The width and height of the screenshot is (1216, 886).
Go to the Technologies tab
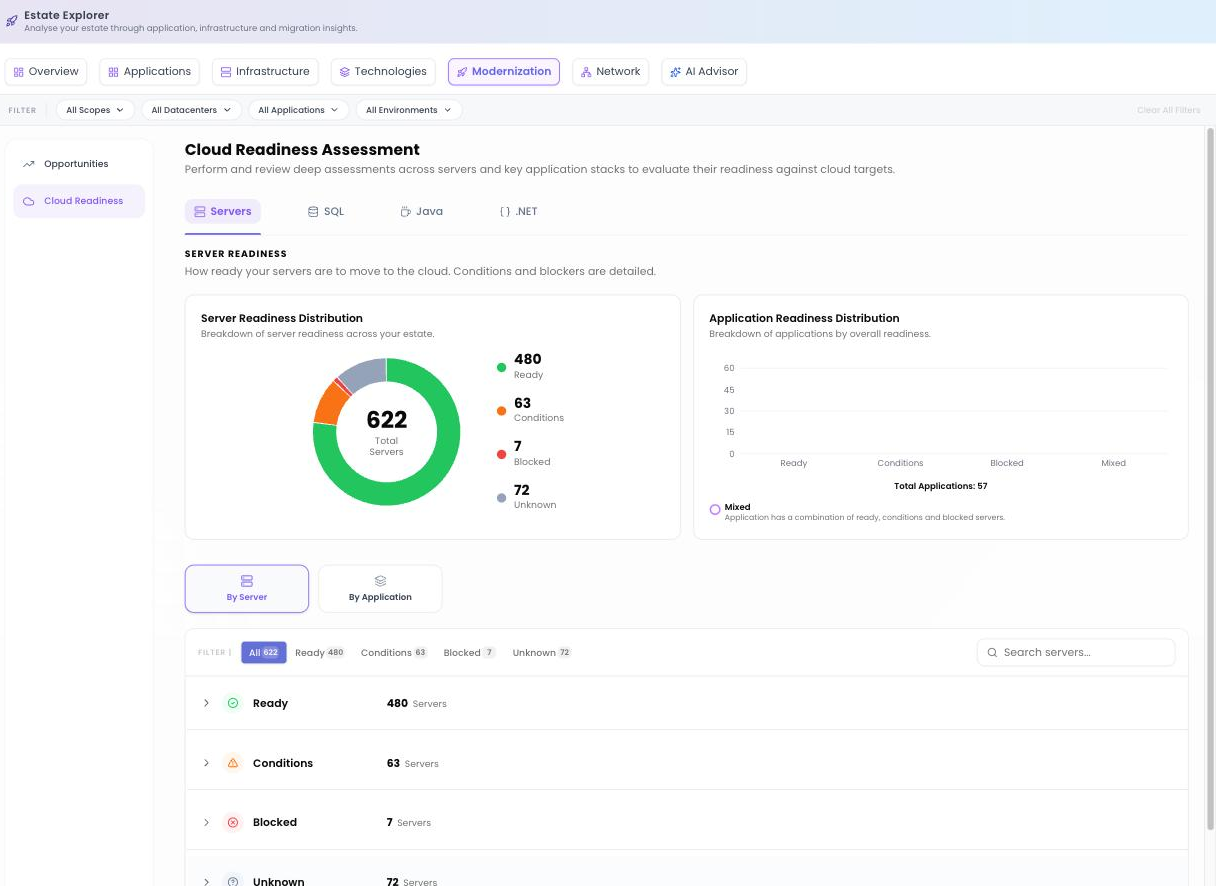pos(383,72)
